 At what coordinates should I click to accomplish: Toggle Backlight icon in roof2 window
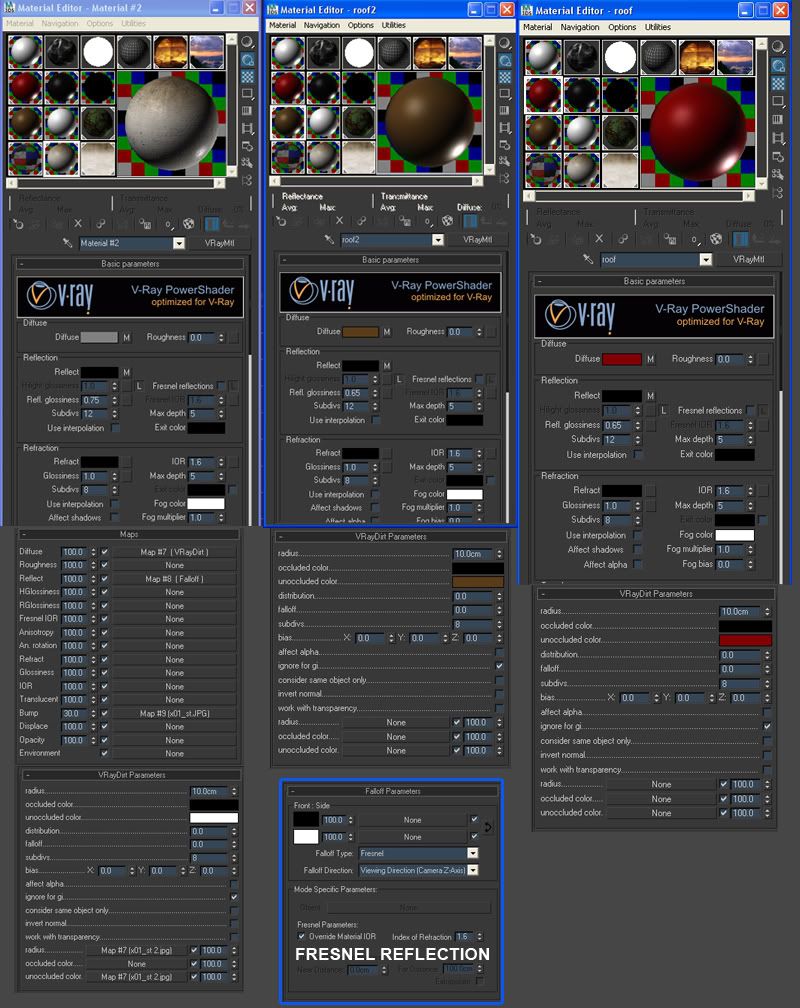(x=505, y=60)
